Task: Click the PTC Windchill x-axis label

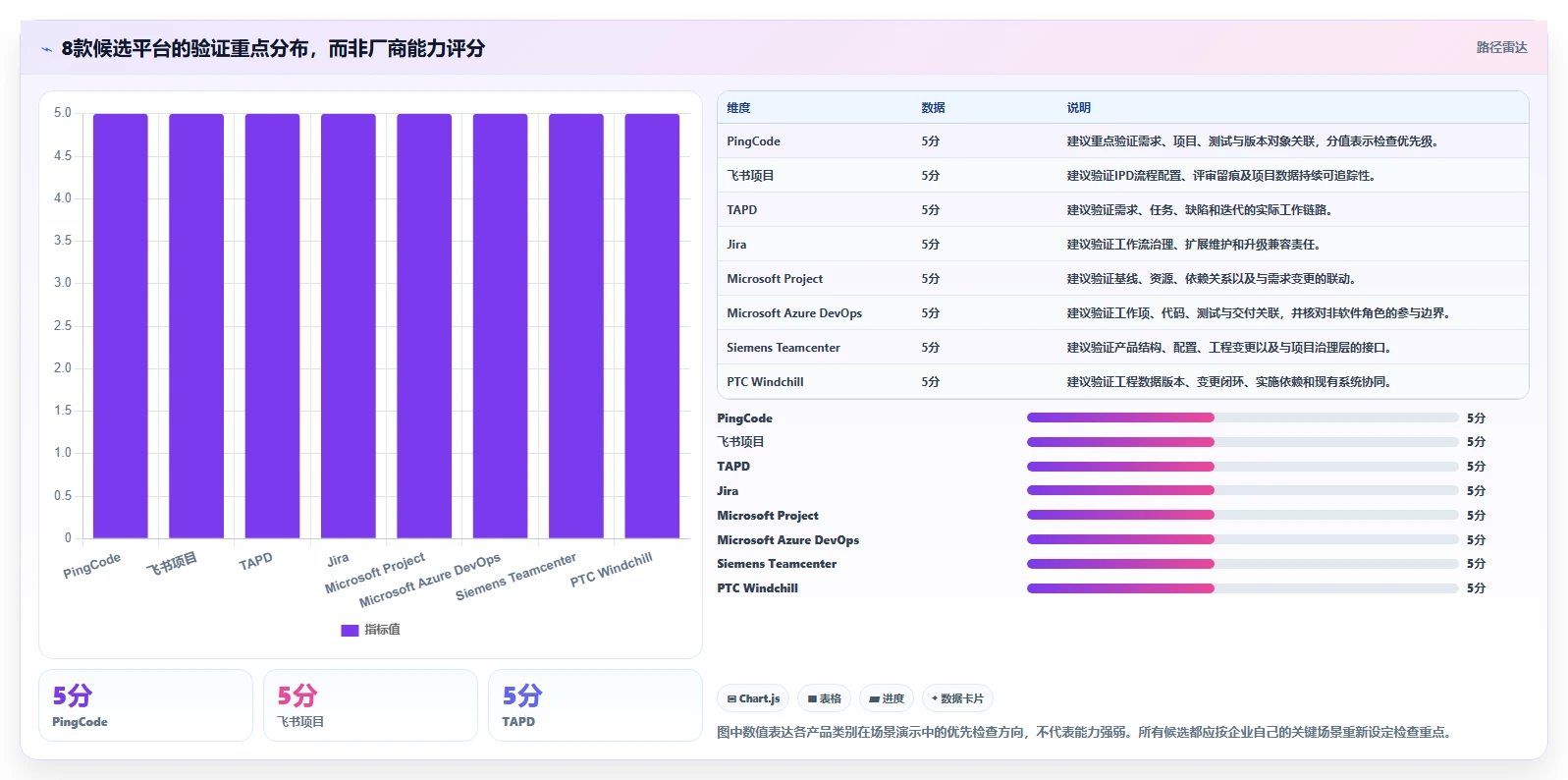Action: [611, 570]
